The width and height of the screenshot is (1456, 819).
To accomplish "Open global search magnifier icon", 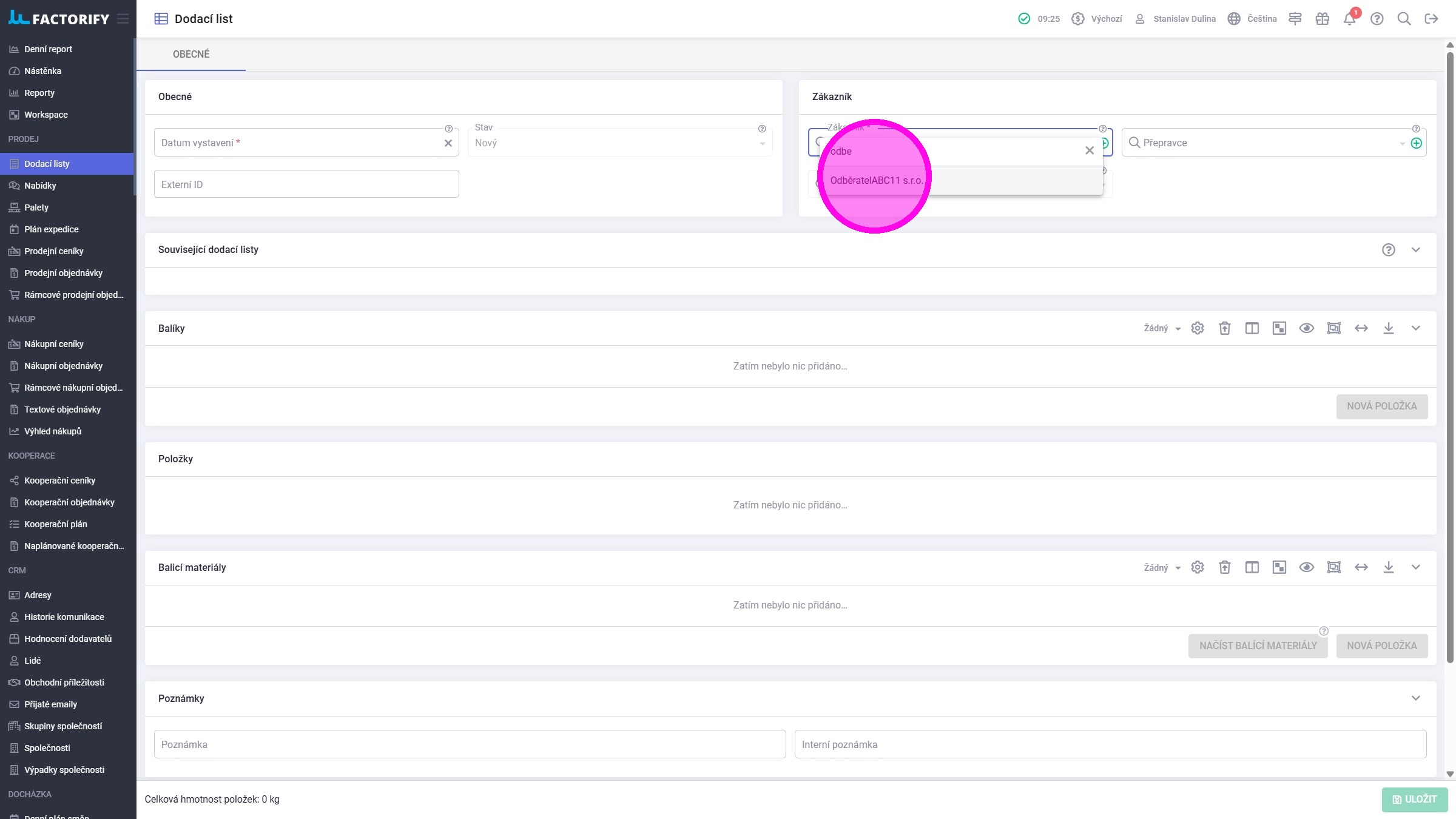I will pyautogui.click(x=1404, y=19).
